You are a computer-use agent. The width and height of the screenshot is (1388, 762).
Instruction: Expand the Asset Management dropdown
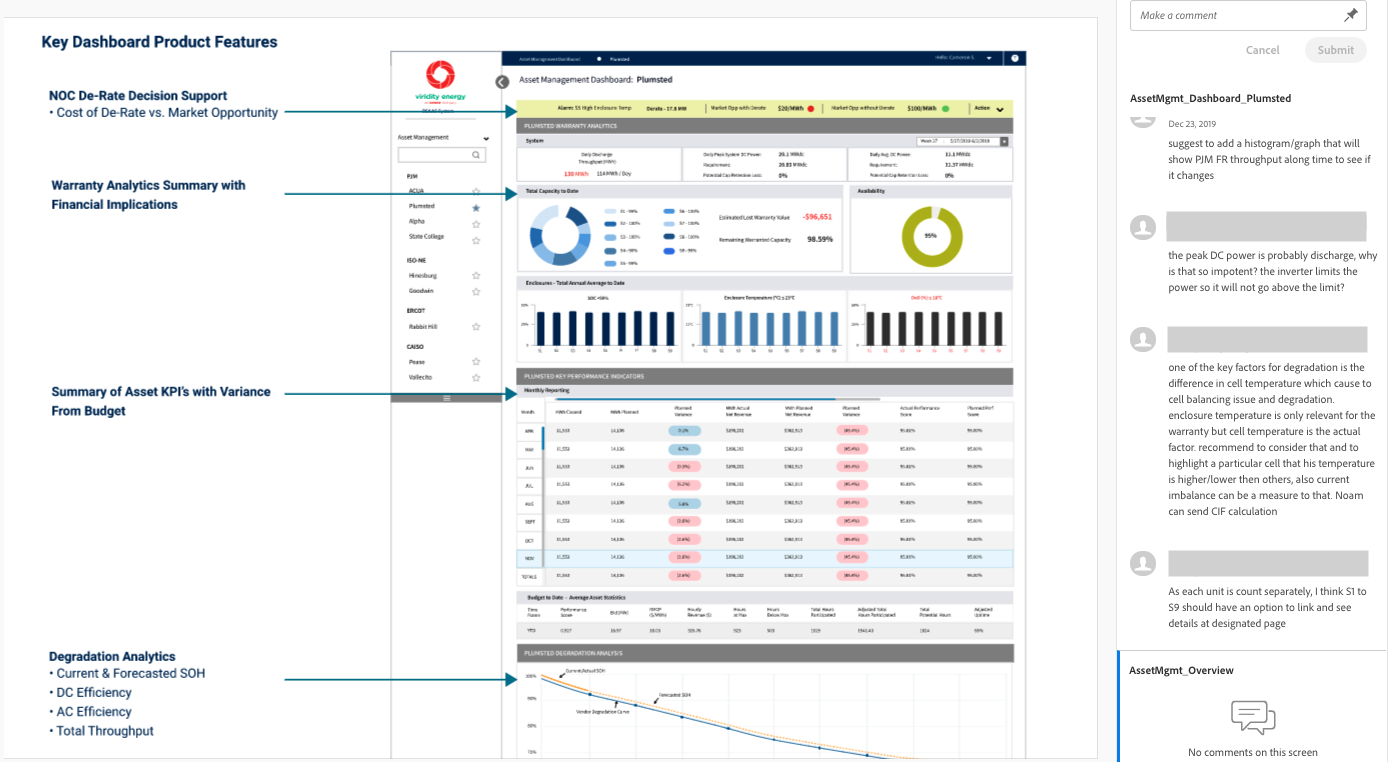point(486,138)
